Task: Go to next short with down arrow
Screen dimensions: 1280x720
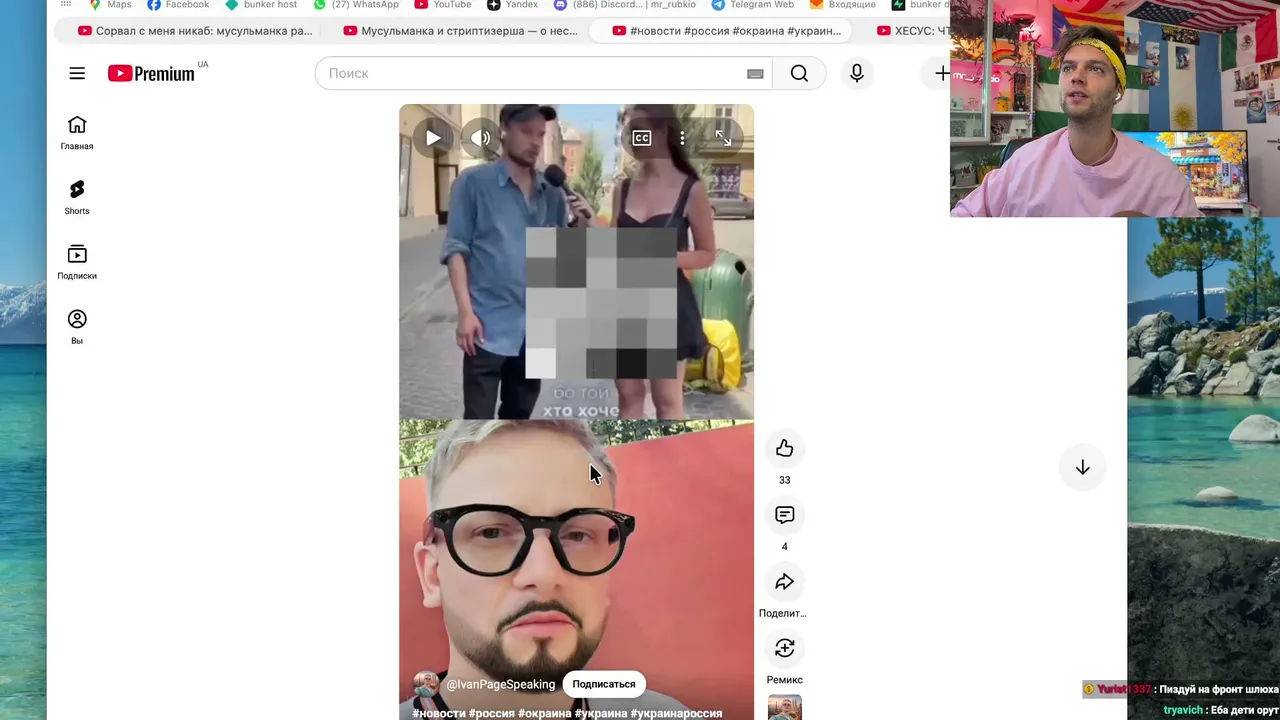Action: point(1082,467)
